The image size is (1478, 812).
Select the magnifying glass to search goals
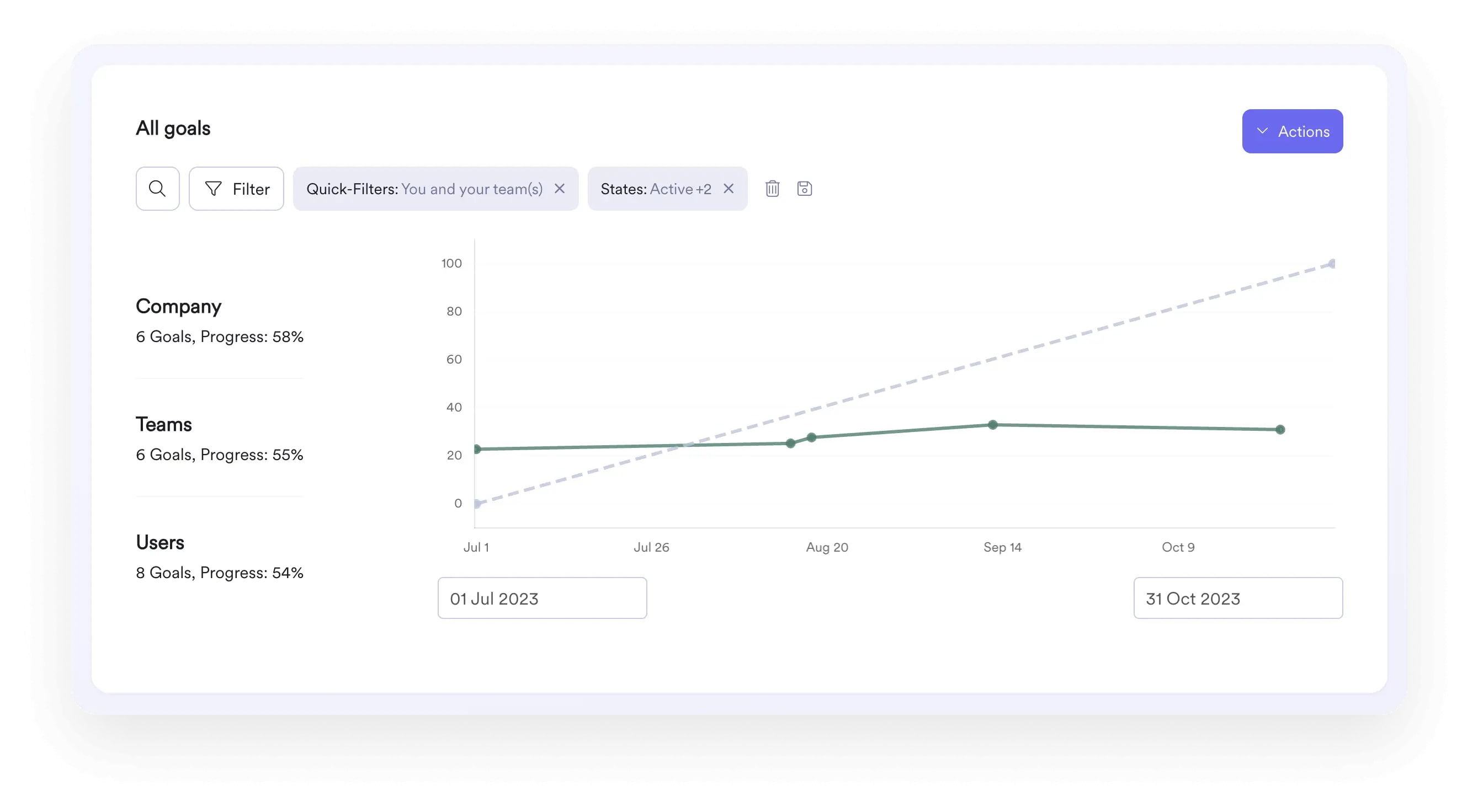coord(157,189)
